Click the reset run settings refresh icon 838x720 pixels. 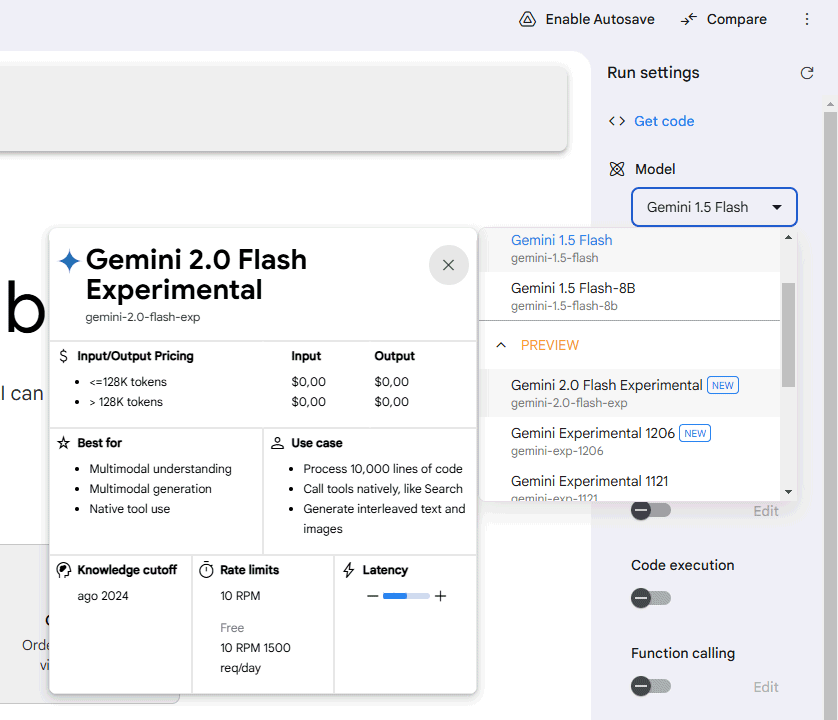coord(807,73)
